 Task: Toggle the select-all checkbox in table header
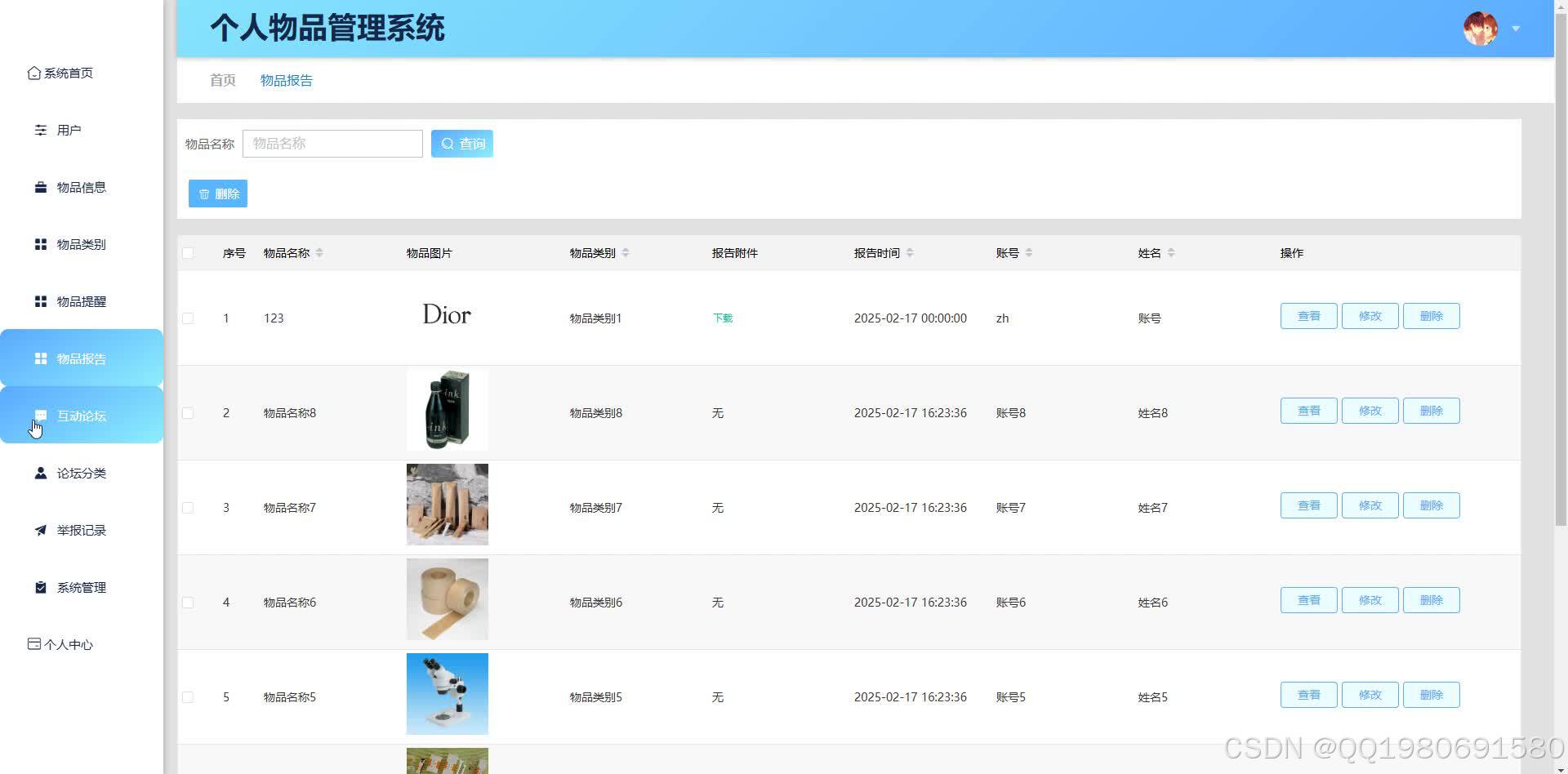188,253
